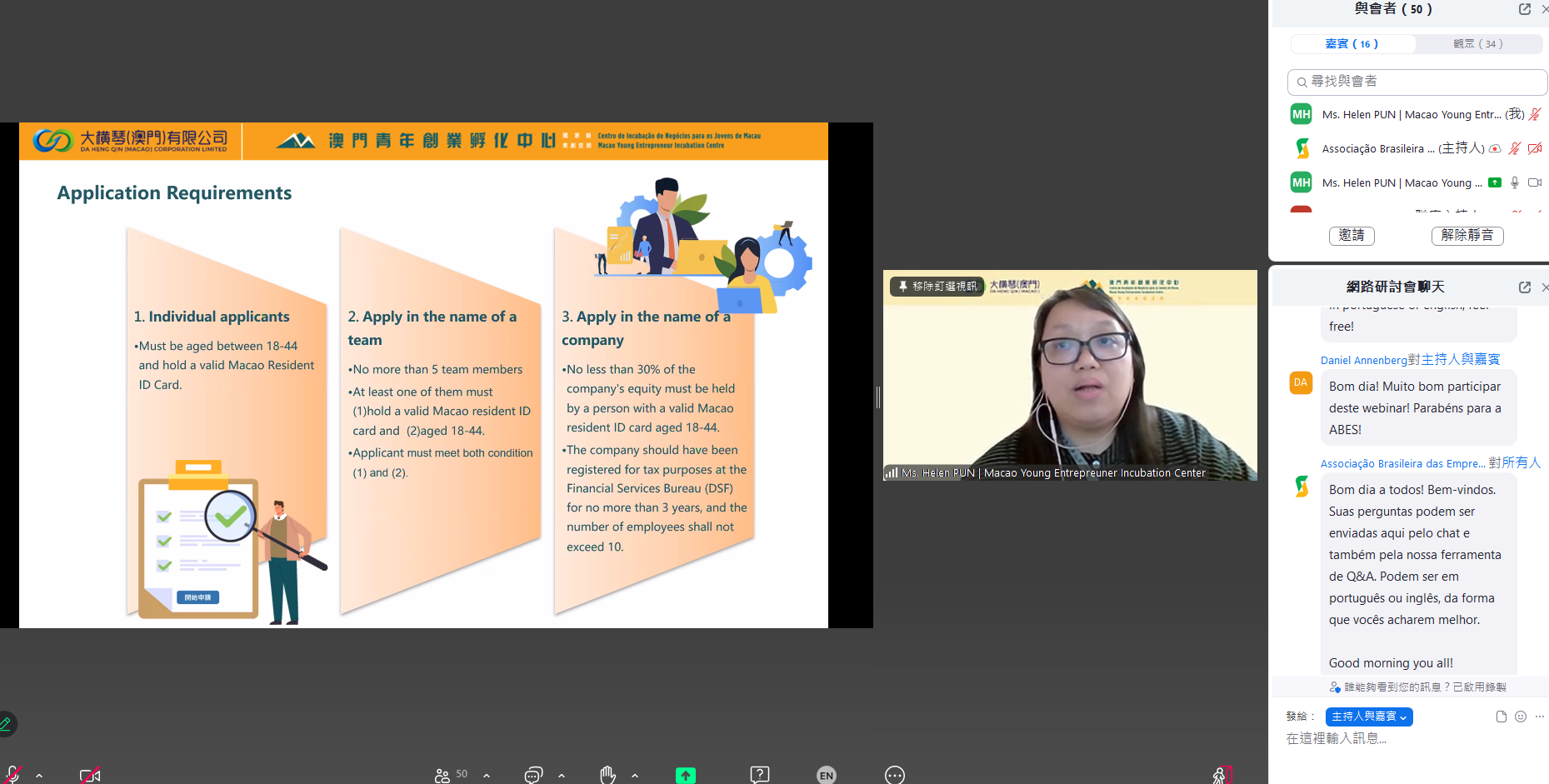Click green sharing icon on Helen PUN row
This screenshot has height=784, width=1549.
(1495, 182)
